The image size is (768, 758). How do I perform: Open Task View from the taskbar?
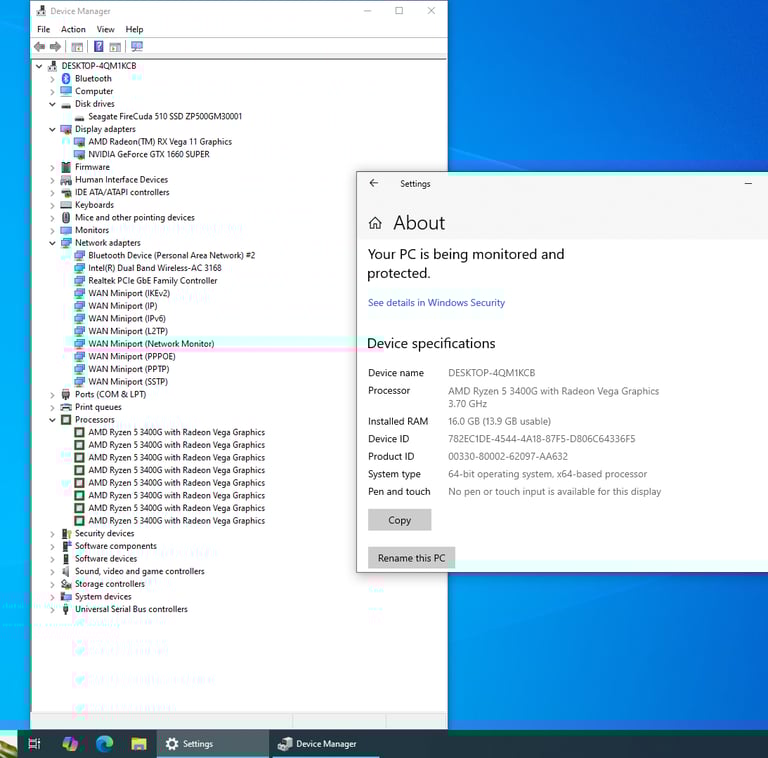[x=34, y=744]
